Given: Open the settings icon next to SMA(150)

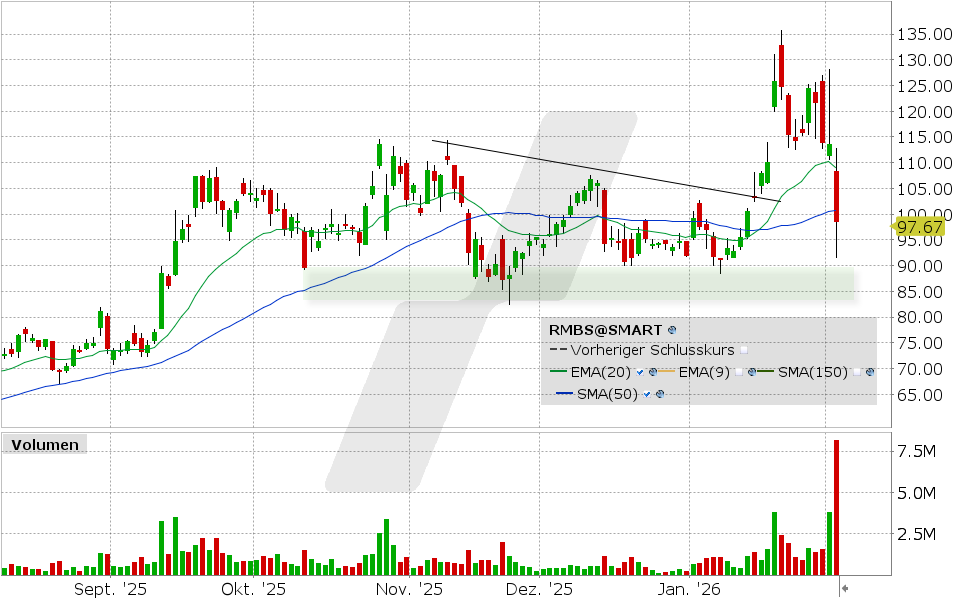Looking at the screenshot, I should (x=870, y=372).
